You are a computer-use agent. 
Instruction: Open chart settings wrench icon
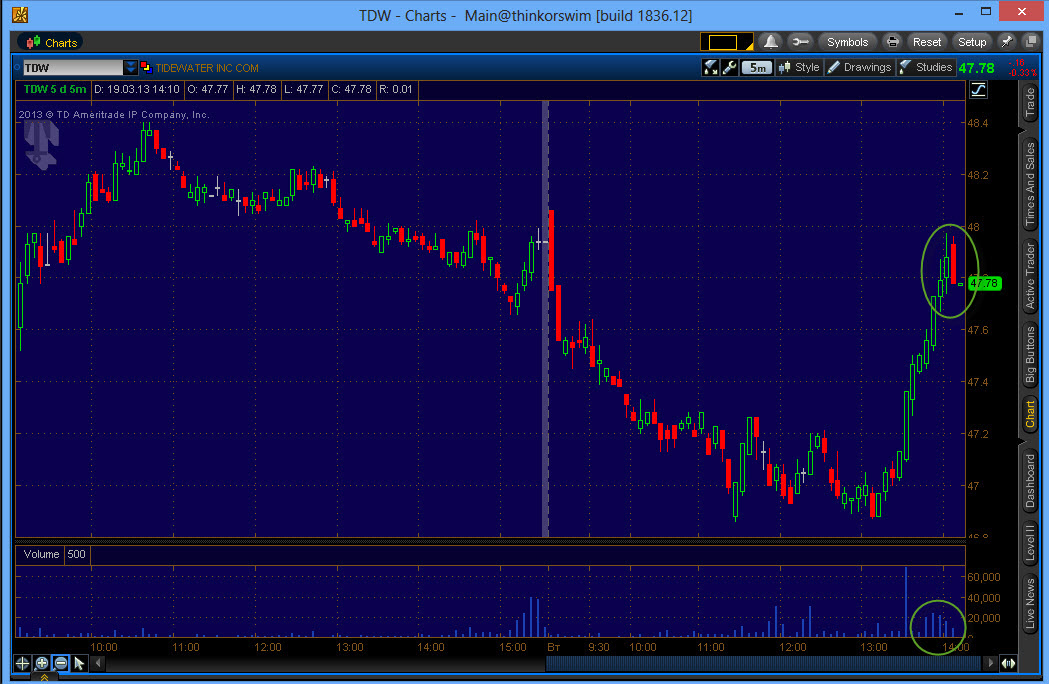(x=729, y=68)
